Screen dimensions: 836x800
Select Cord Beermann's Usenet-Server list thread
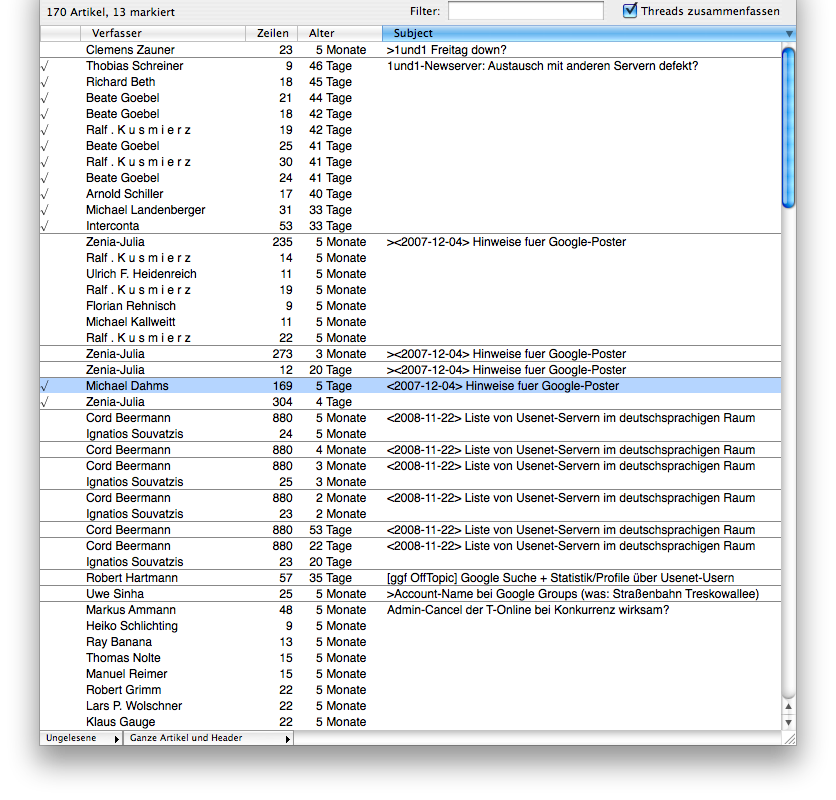point(400,418)
